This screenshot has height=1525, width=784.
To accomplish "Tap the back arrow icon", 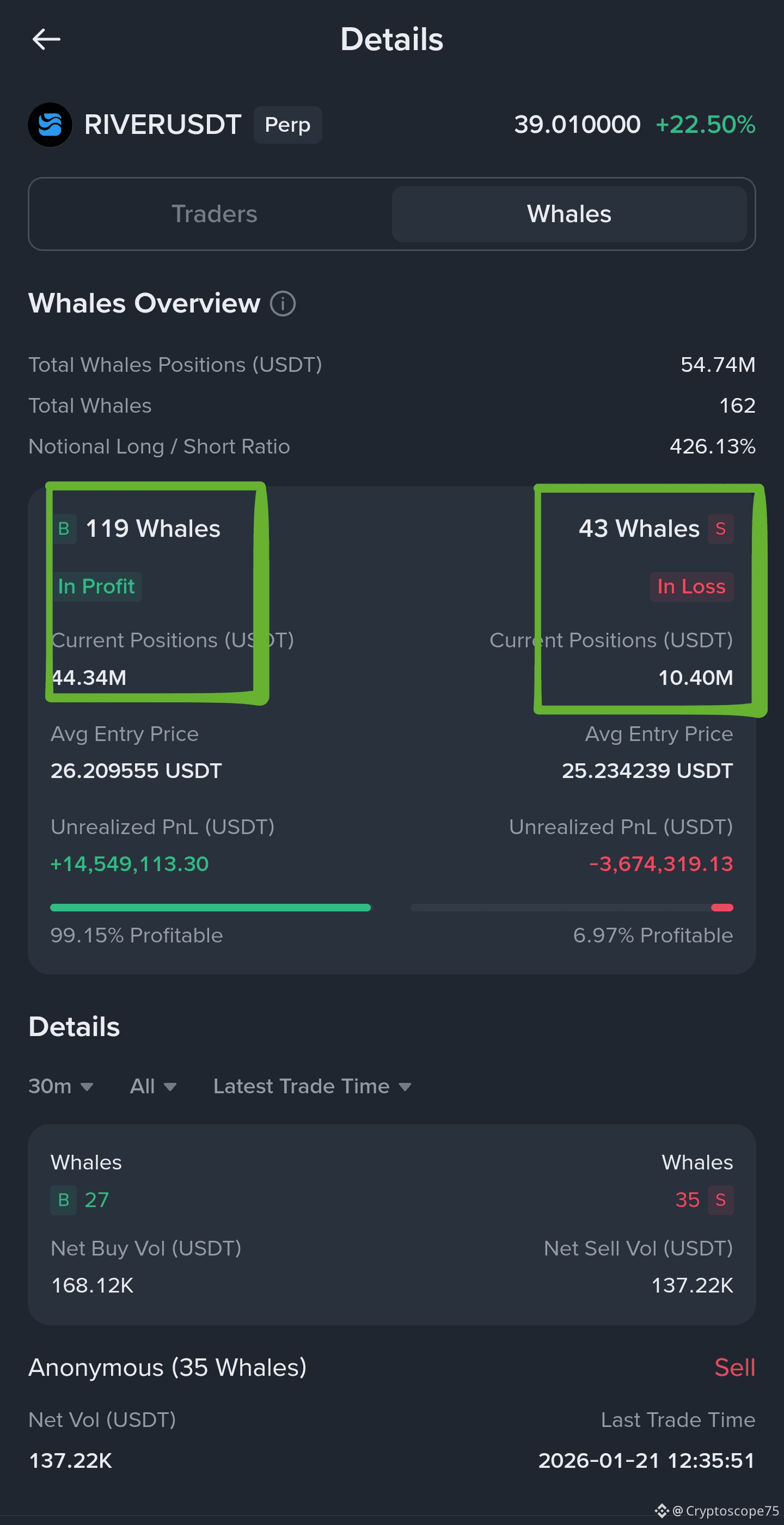I will 46,40.
